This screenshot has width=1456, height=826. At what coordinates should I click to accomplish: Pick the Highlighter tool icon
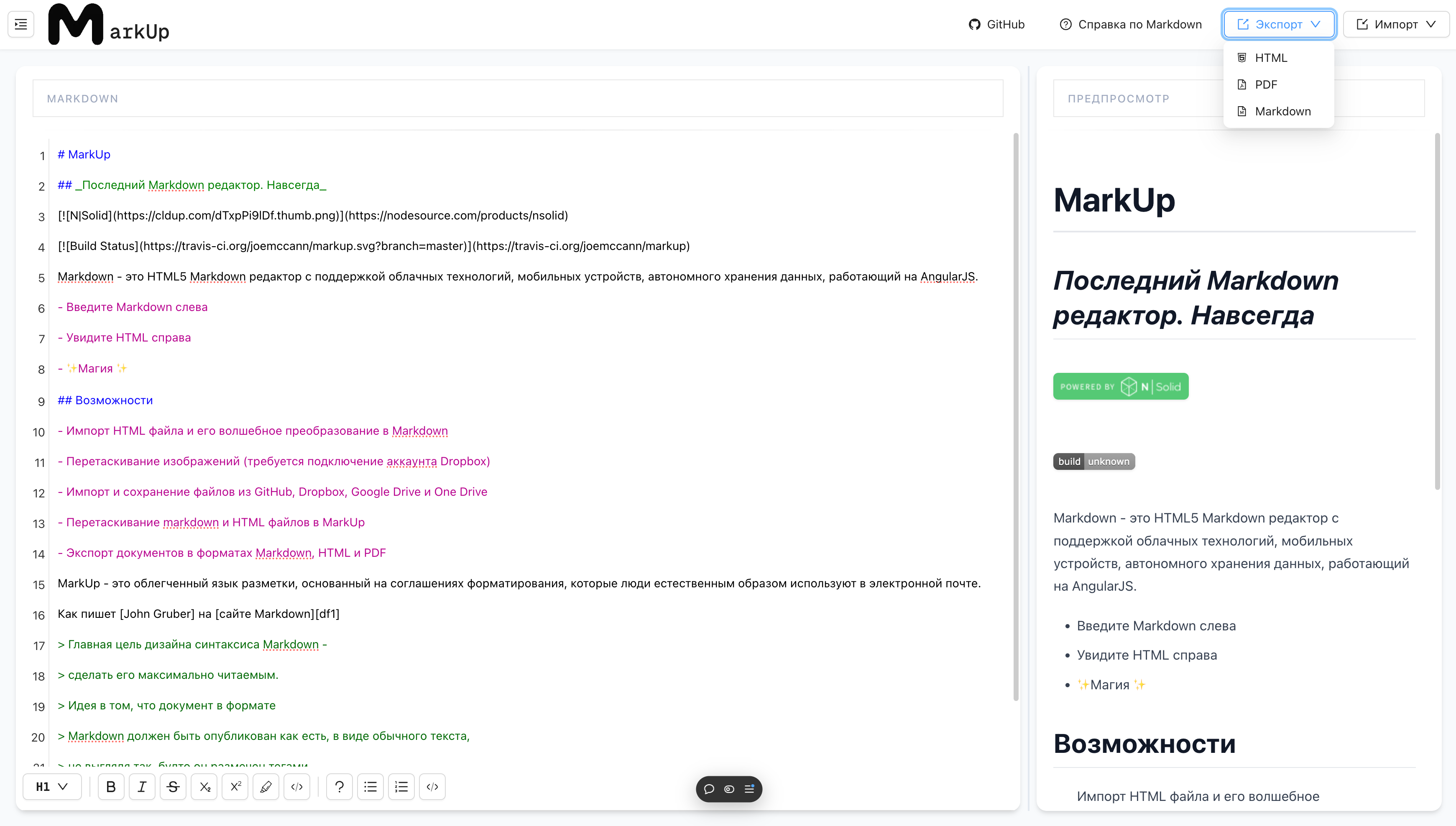point(266,787)
